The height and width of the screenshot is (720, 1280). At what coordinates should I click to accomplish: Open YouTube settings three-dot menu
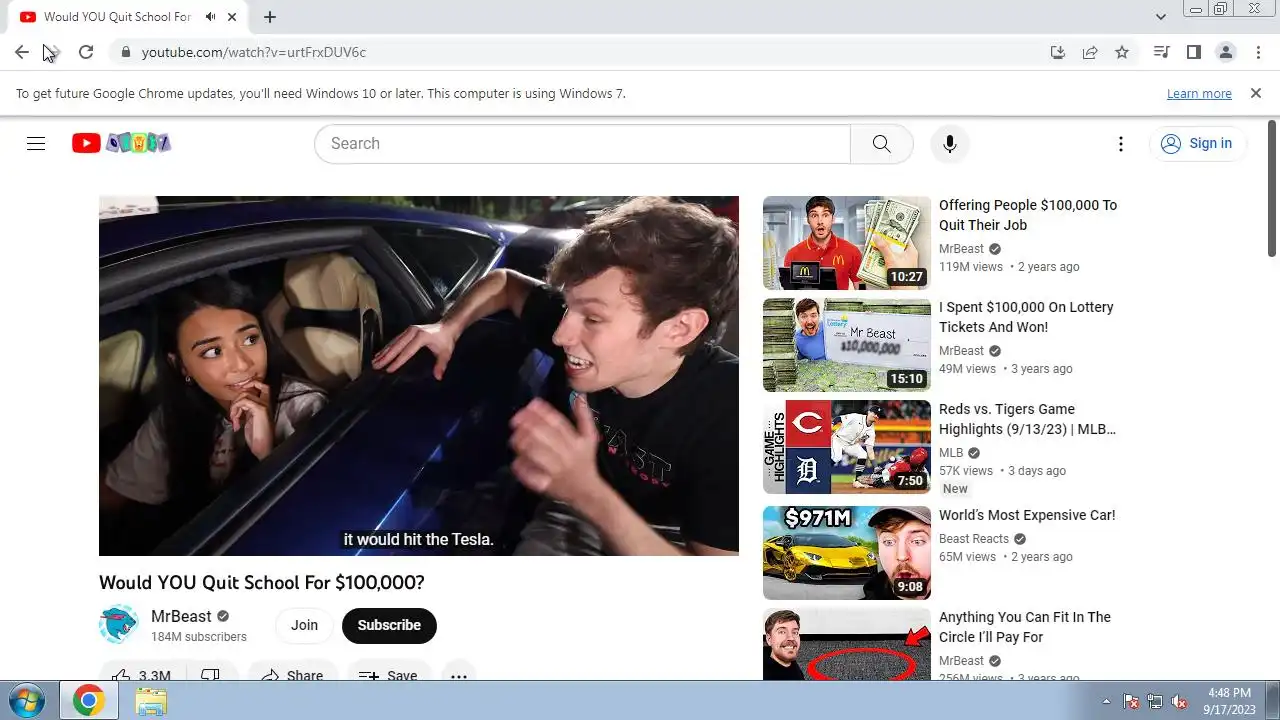tap(1121, 144)
